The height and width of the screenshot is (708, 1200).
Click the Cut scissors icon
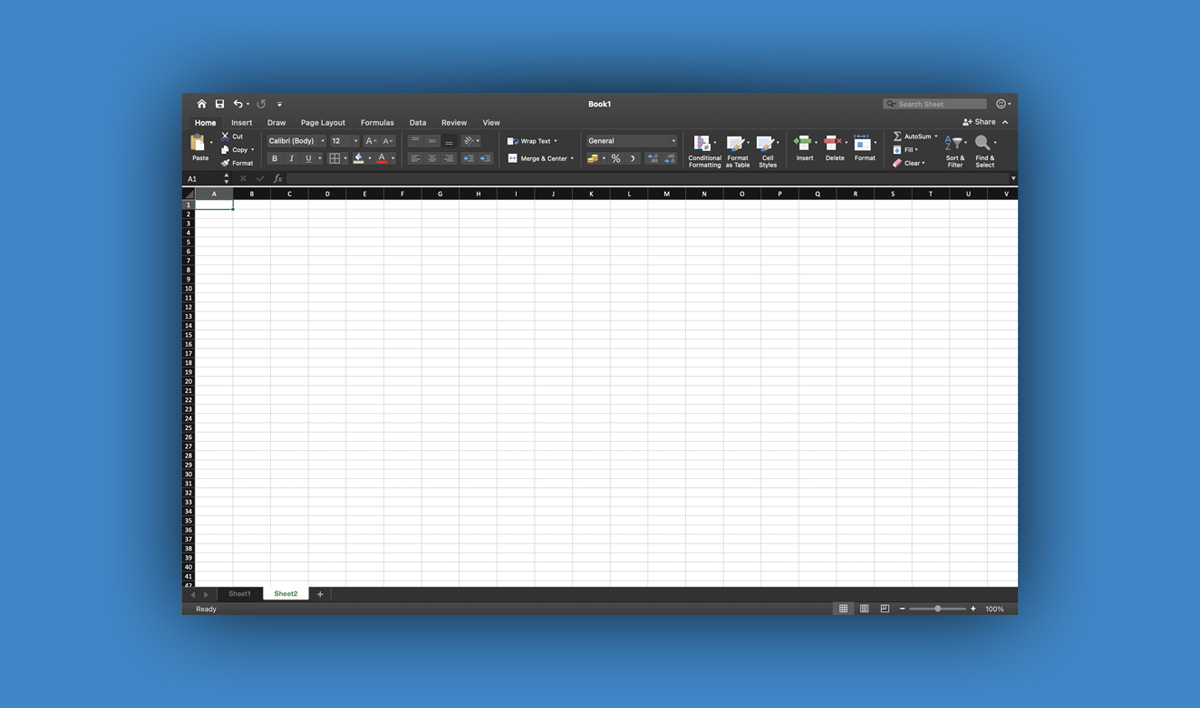pos(226,136)
